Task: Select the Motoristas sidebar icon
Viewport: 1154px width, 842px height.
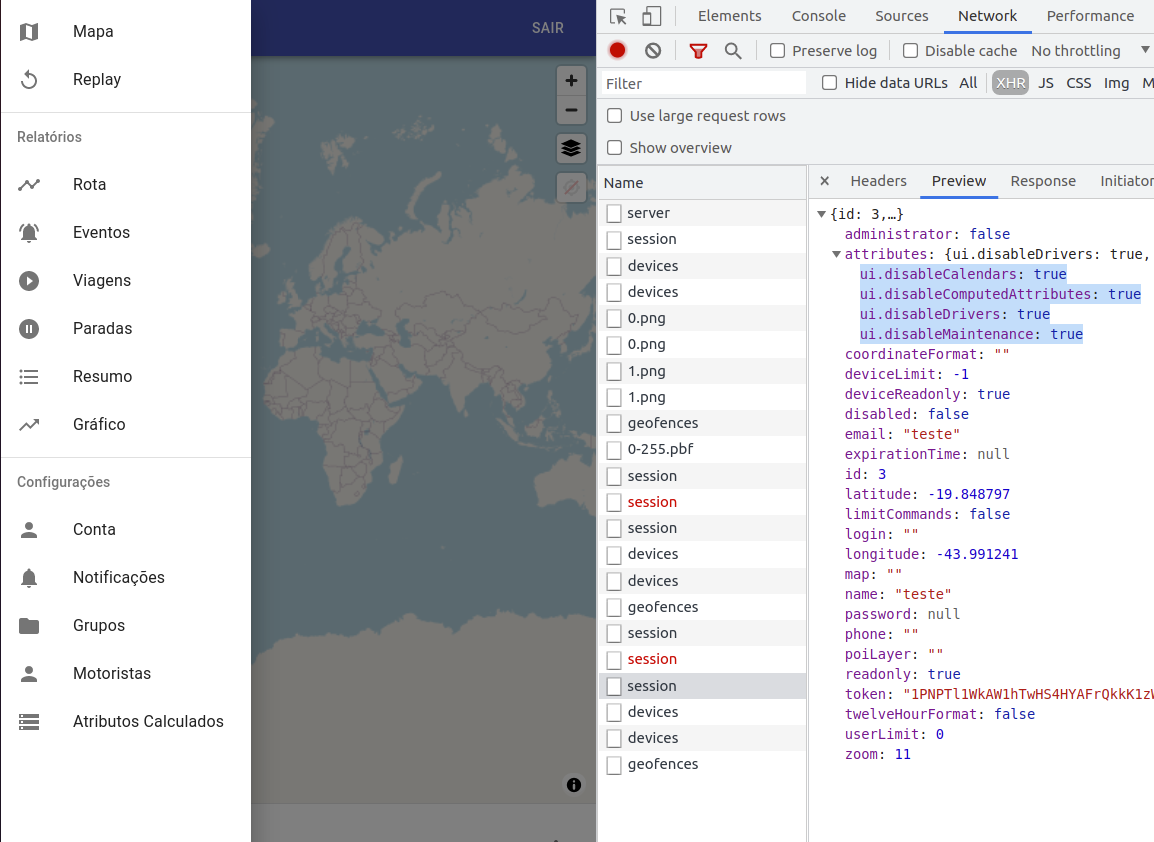Action: point(28,673)
